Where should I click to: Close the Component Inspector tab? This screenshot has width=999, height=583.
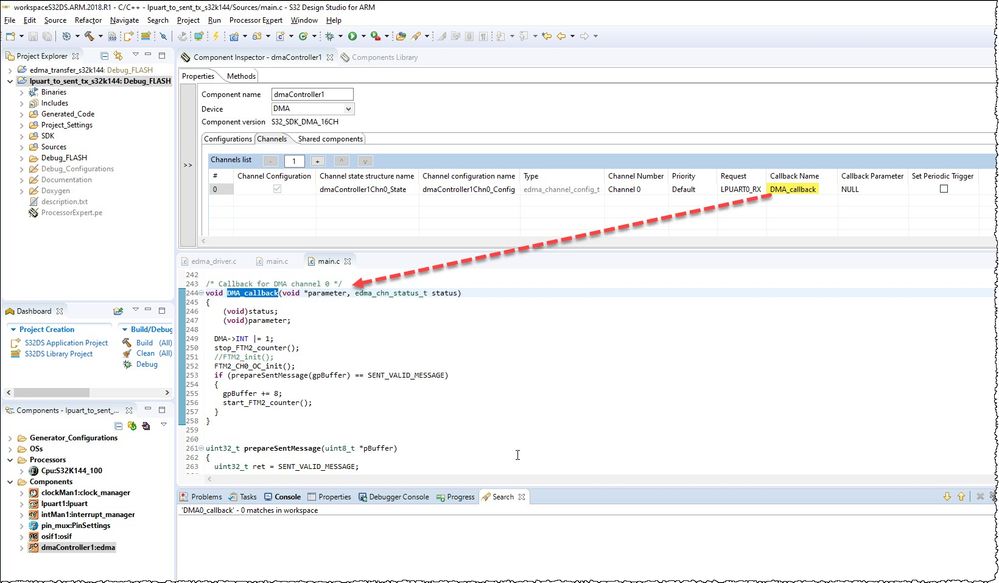tap(329, 57)
